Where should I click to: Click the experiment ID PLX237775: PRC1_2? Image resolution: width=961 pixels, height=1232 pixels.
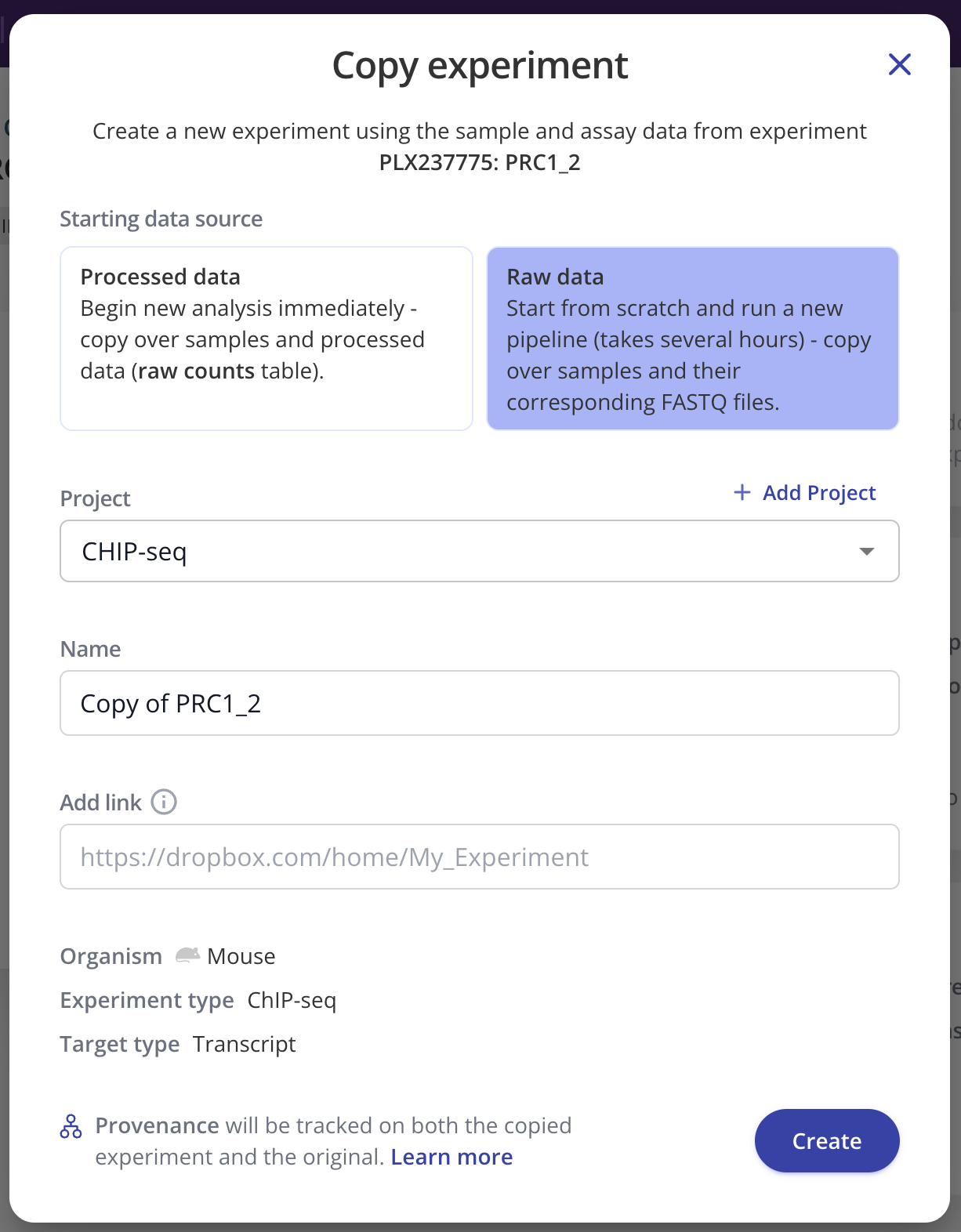click(480, 162)
